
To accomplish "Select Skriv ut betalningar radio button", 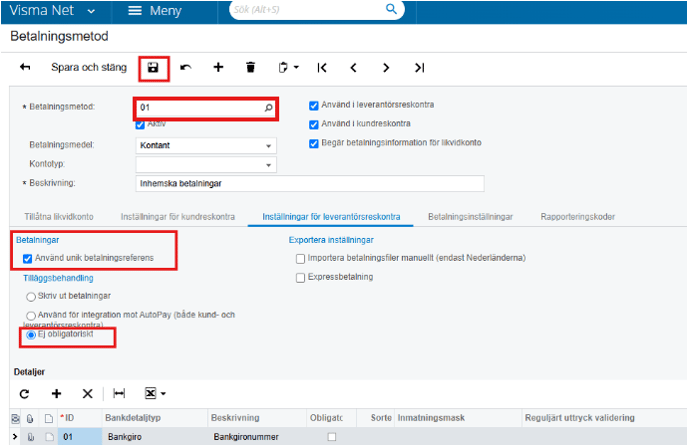I will pyautogui.click(x=31, y=297).
